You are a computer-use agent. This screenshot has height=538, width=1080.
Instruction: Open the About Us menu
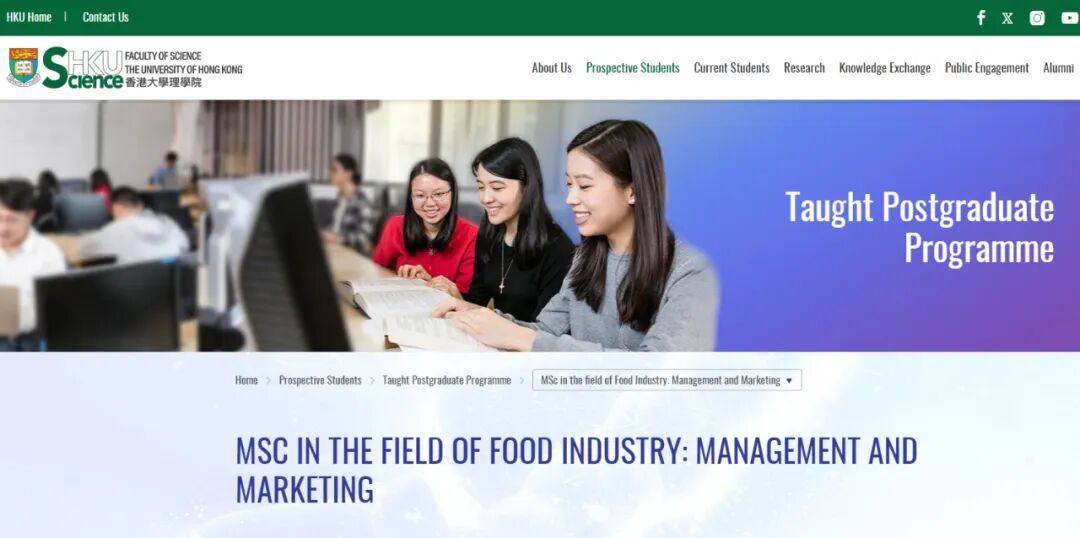coord(552,68)
